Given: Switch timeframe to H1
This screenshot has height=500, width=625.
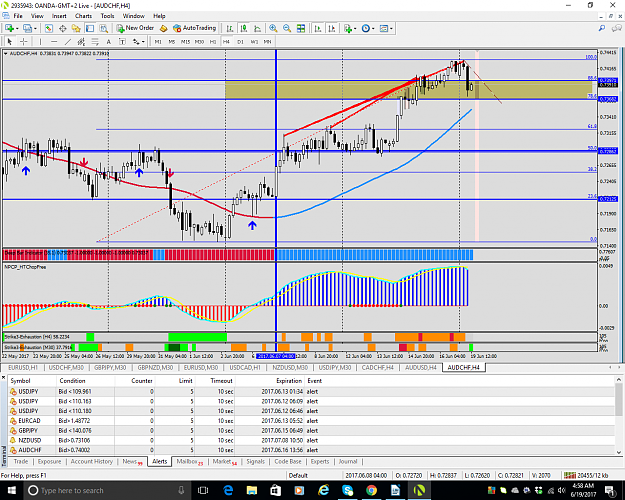Looking at the screenshot, I should coord(213,41).
